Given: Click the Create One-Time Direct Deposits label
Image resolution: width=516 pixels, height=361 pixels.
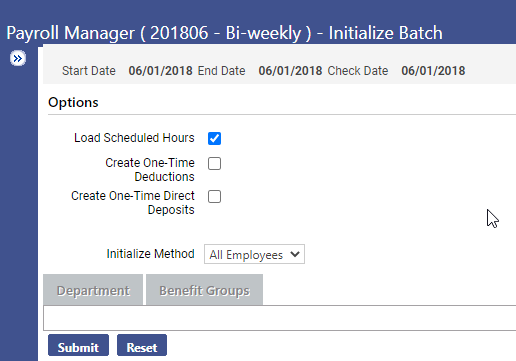Looking at the screenshot, I should (133, 203).
